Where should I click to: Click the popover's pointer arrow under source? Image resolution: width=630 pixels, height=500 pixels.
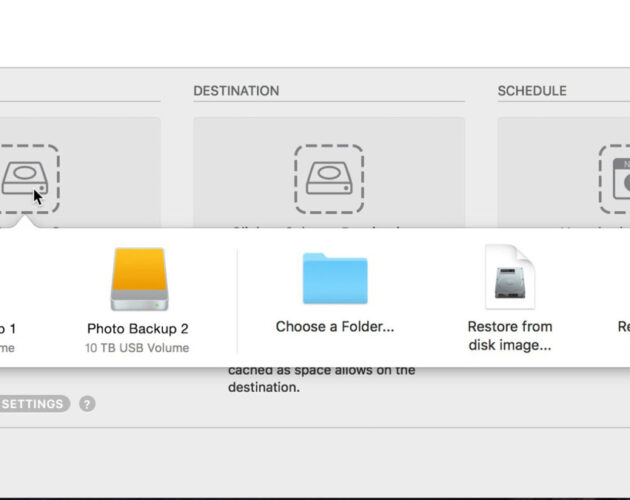click(25, 222)
